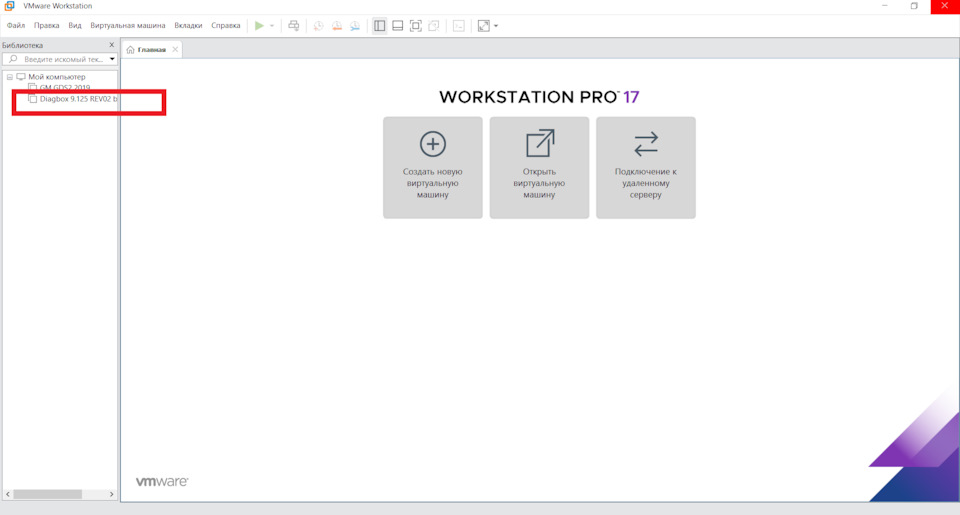Open the Виртуальная машина menu
The image size is (960, 515).
pos(127,26)
